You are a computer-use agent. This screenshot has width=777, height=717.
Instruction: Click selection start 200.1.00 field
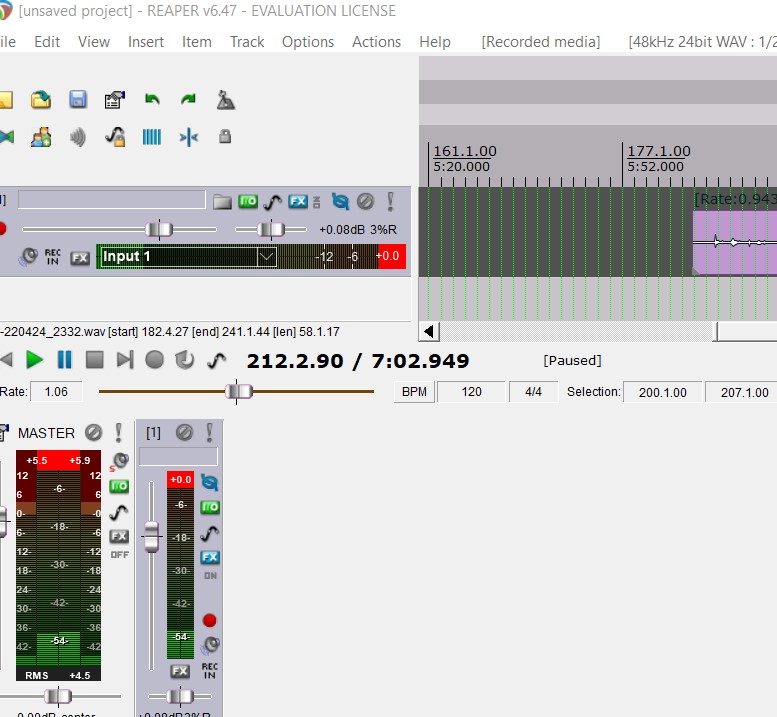(663, 392)
